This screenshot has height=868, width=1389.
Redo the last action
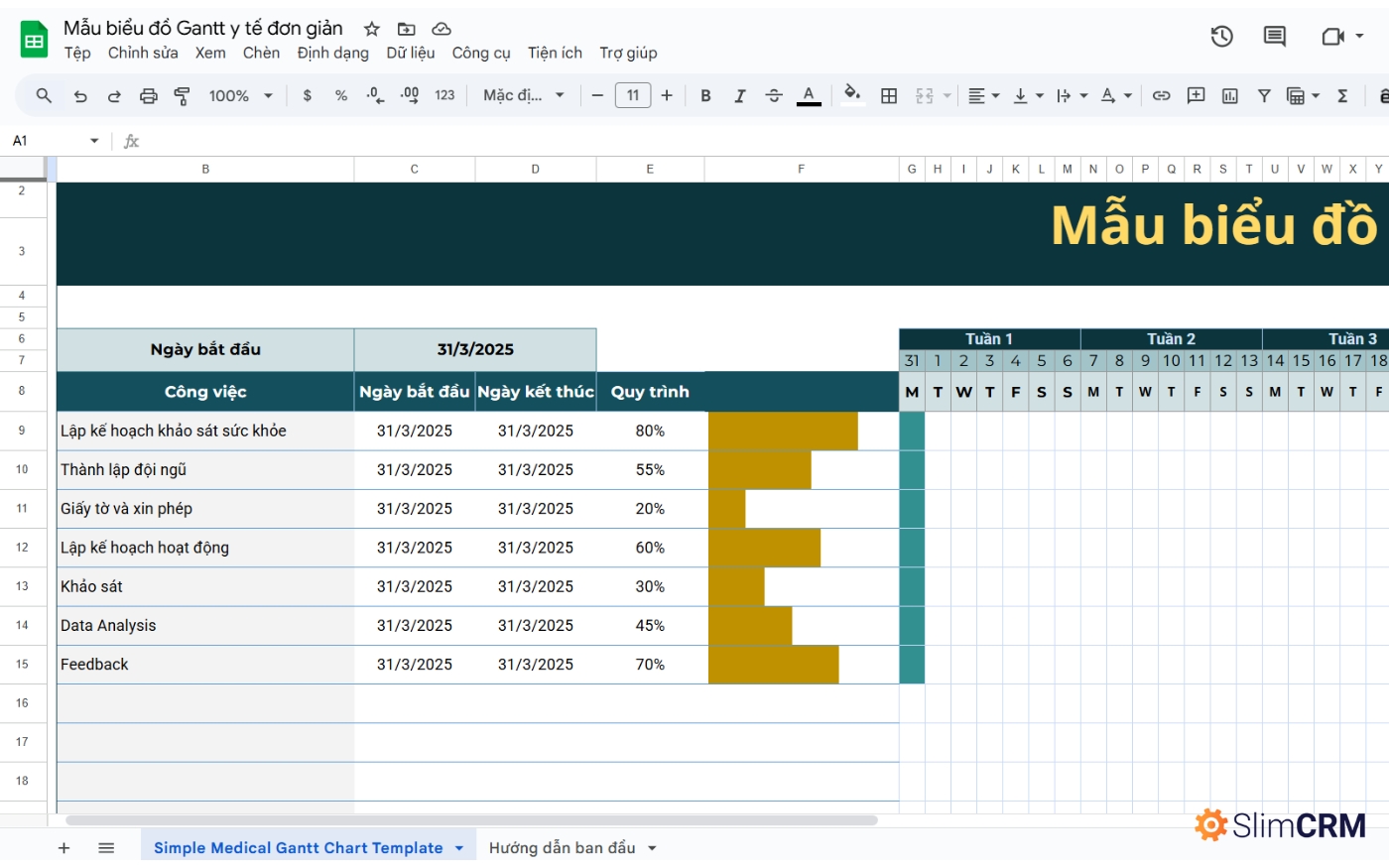click(114, 95)
